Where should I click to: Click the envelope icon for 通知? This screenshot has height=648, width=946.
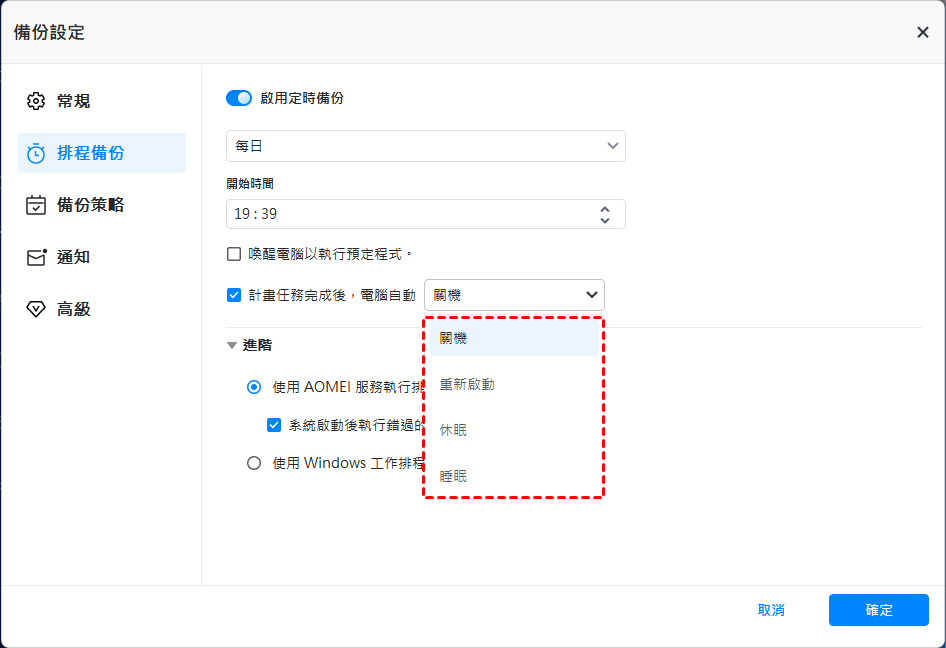tap(36, 257)
